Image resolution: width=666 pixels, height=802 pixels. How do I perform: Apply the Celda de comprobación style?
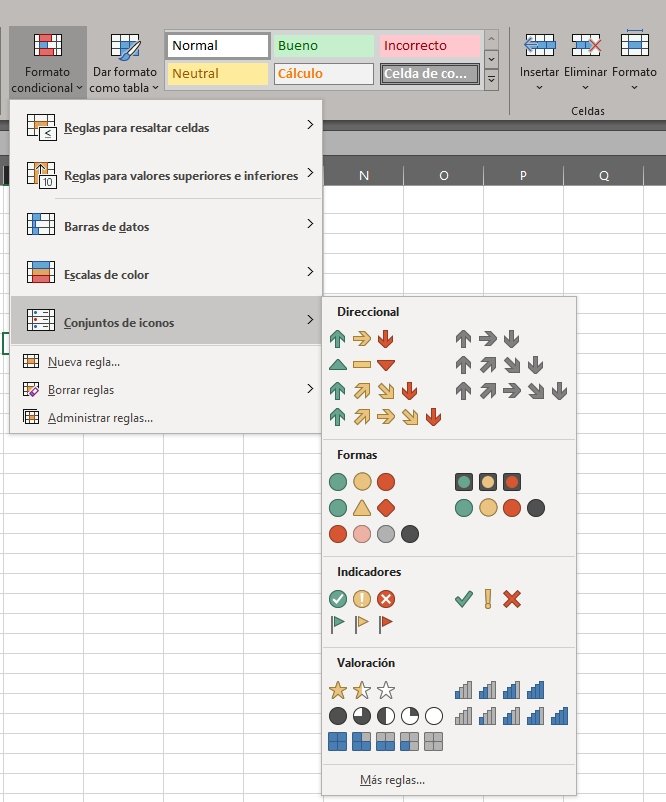[x=429, y=74]
